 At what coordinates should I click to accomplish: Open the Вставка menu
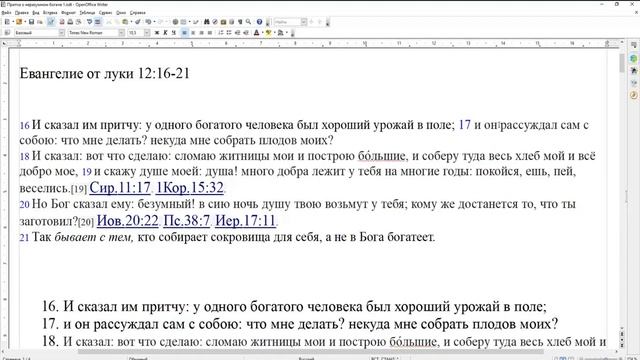click(50, 13)
